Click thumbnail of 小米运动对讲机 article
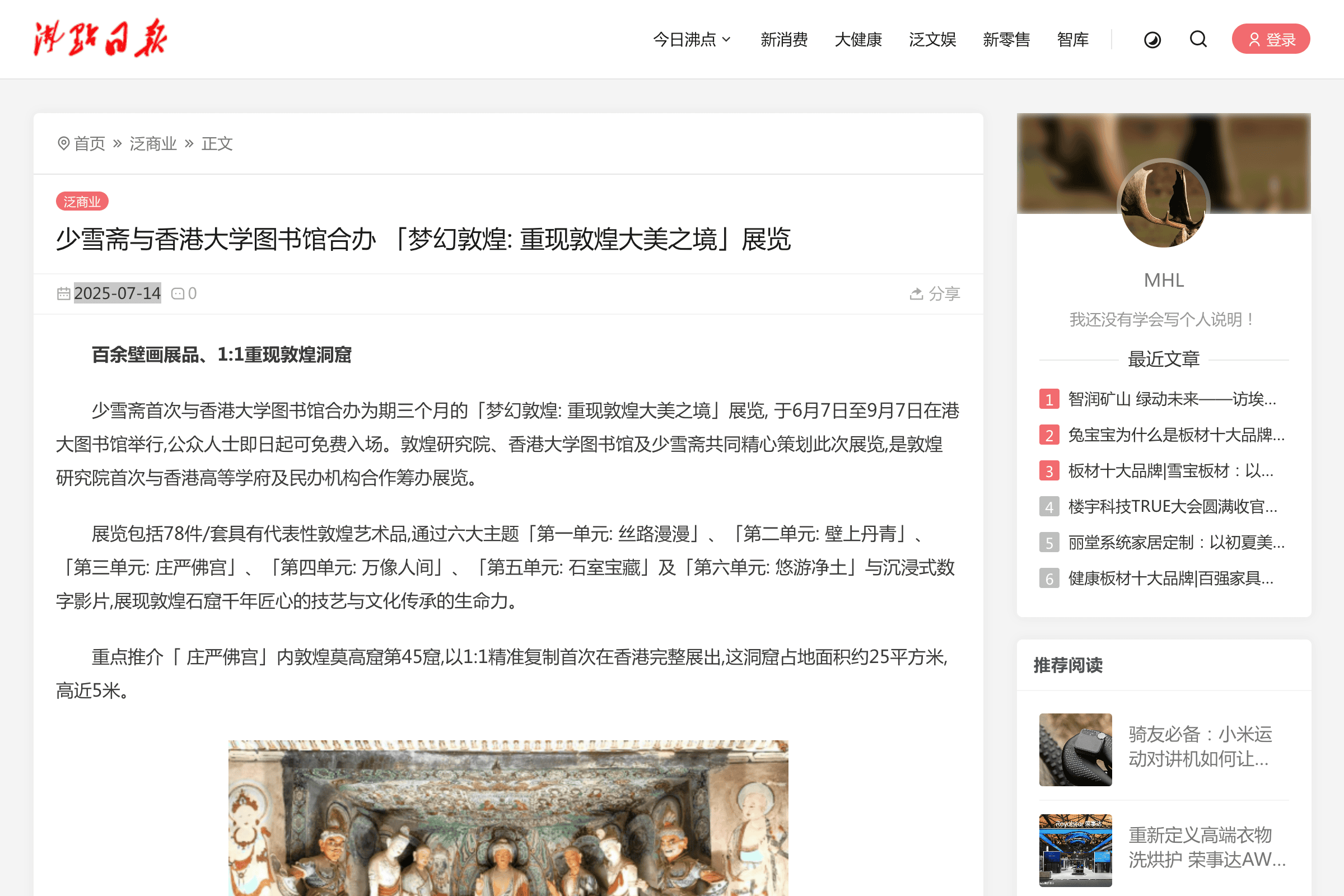The height and width of the screenshot is (896, 1344). 1075,749
